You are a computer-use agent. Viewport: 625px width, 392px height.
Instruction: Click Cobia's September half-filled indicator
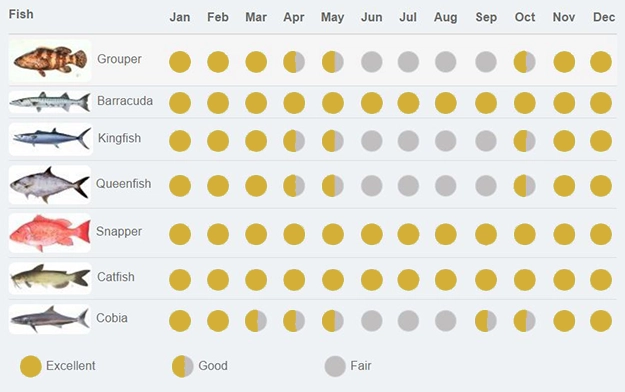coord(486,321)
